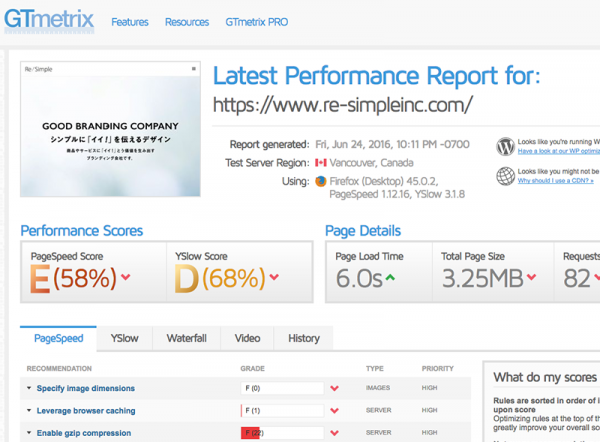Screen dimensions: 600x442
Task: Click the PageSpeed Score down arrow
Action: 126,277
